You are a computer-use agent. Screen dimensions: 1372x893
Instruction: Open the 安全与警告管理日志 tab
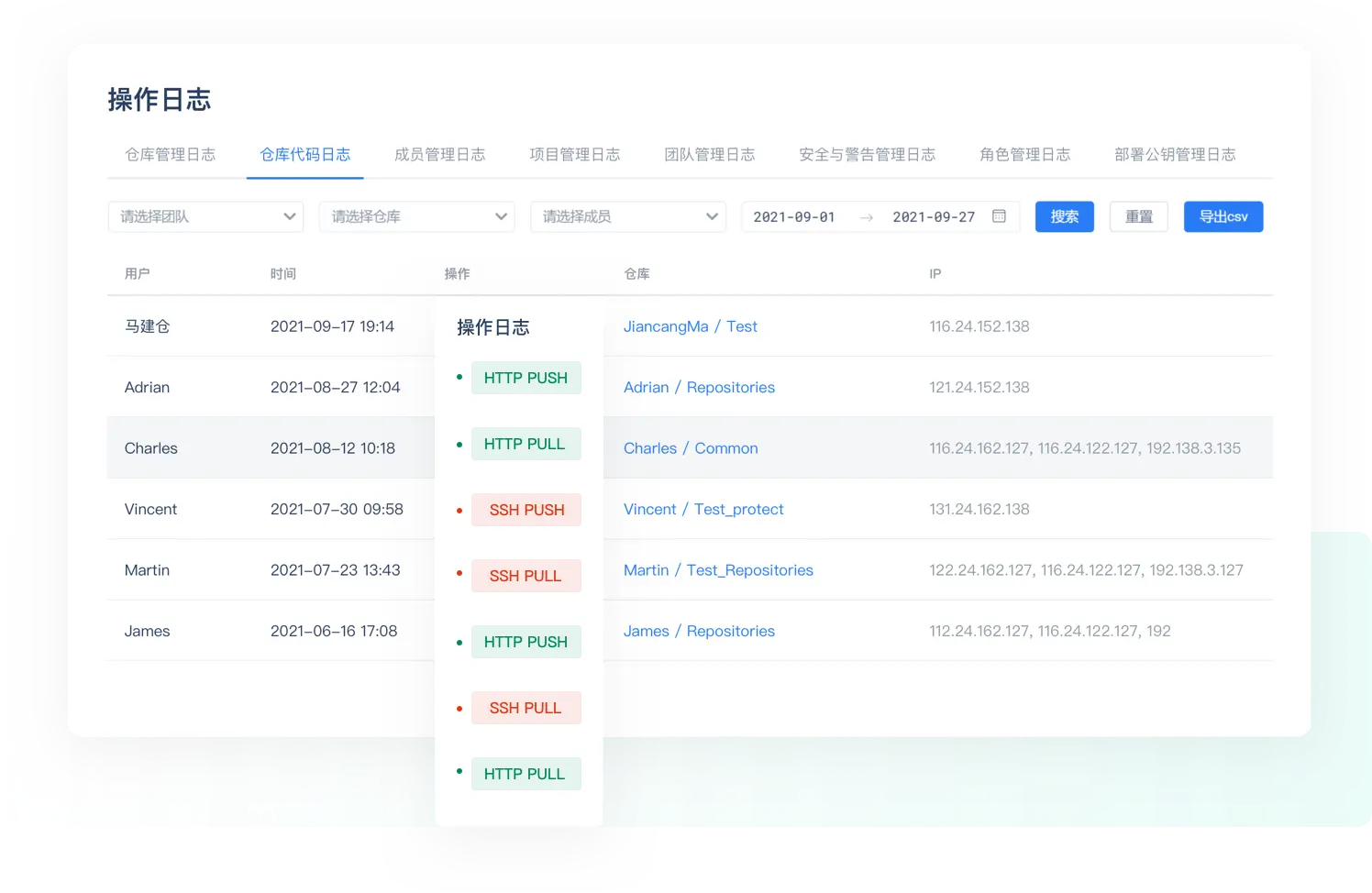867,155
